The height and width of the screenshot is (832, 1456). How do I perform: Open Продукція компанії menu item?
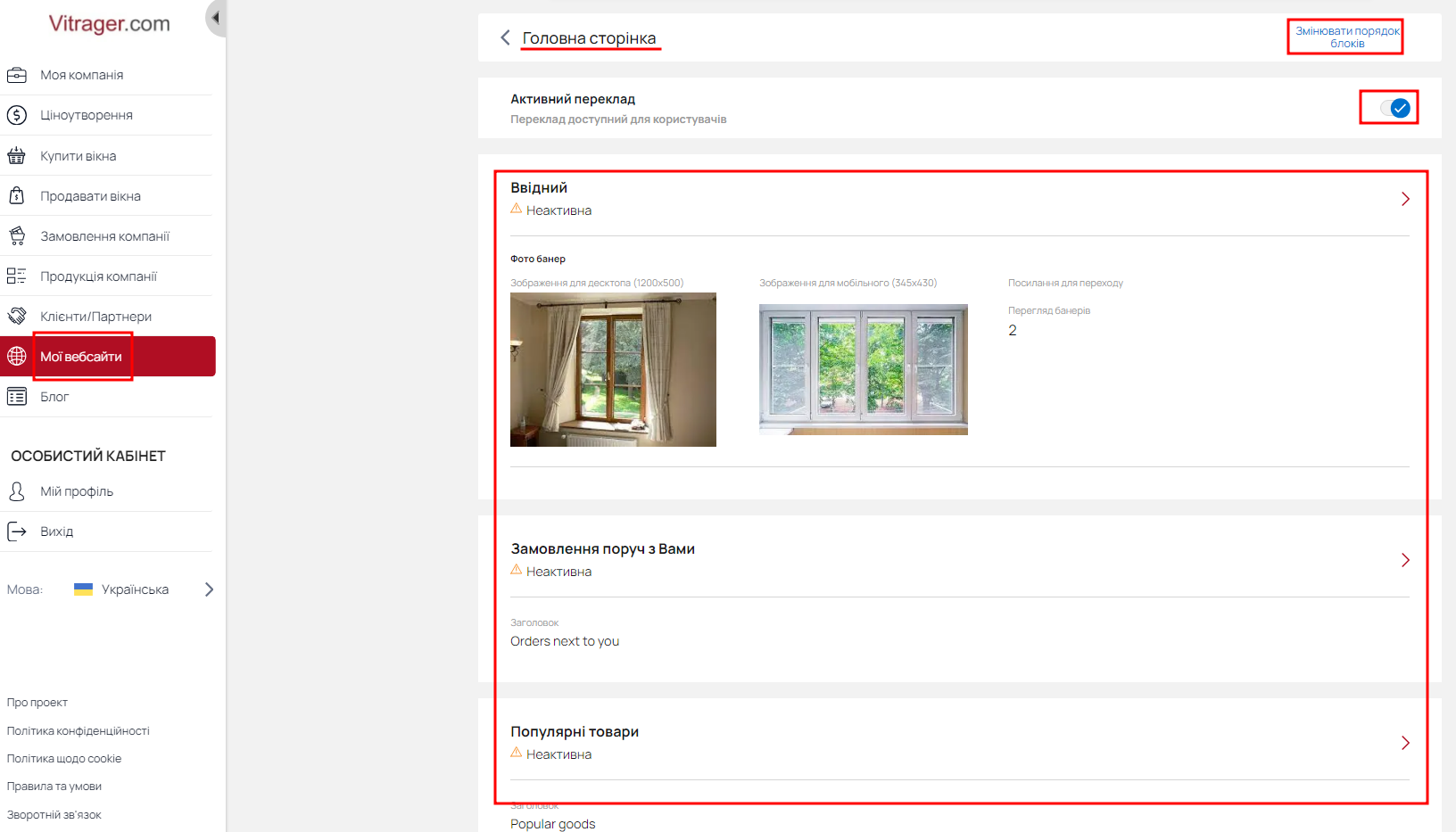click(x=108, y=276)
